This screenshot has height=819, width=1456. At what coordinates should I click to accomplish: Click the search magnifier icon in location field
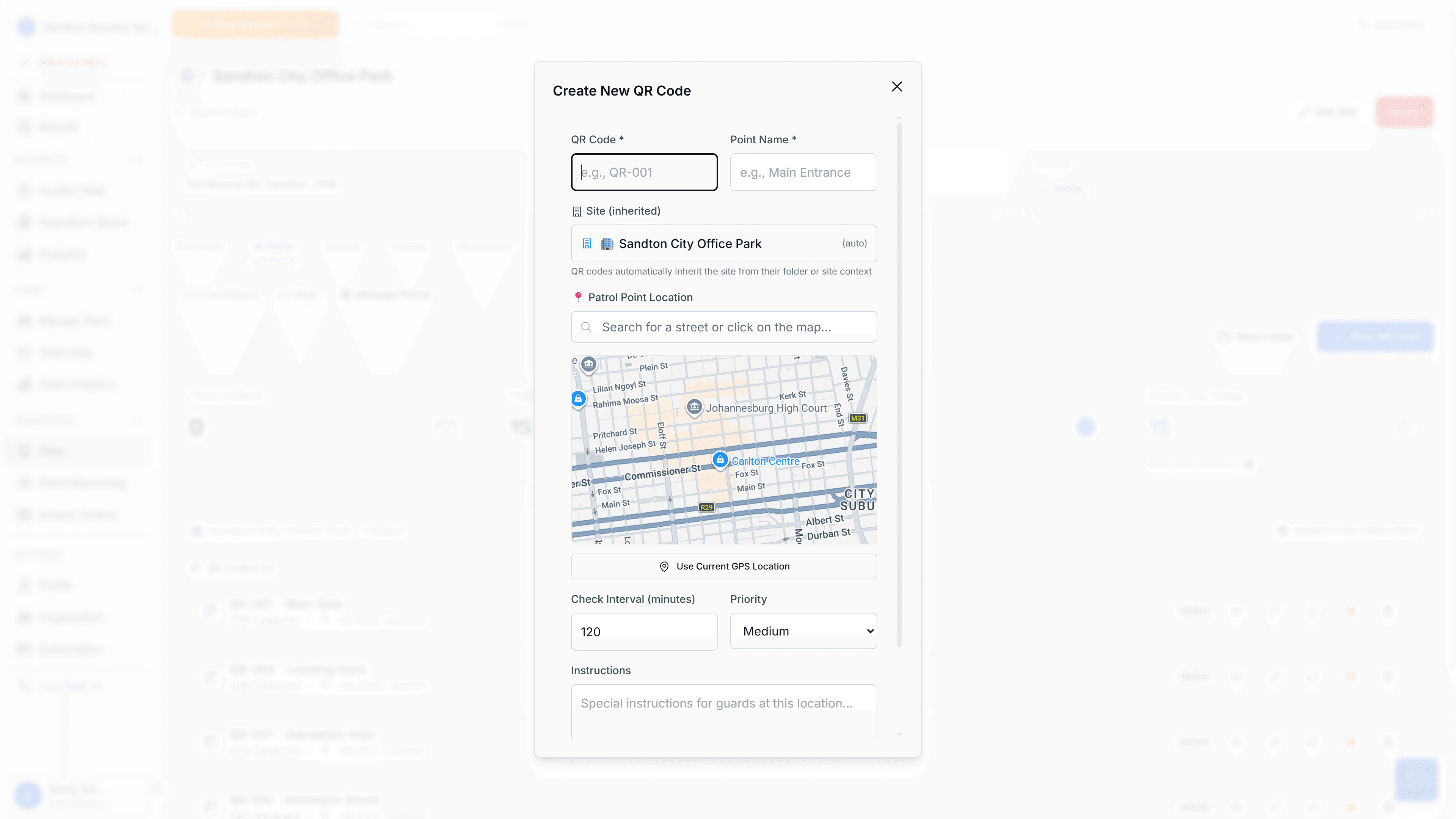pyautogui.click(x=586, y=327)
